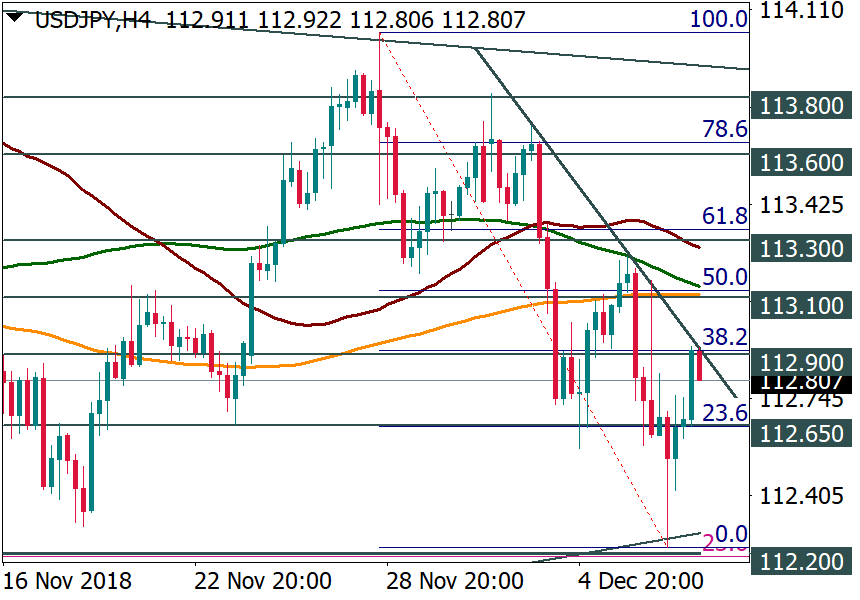860x600 pixels.
Task: Select the Fibonacci 38.2 level label
Action: pos(725,337)
